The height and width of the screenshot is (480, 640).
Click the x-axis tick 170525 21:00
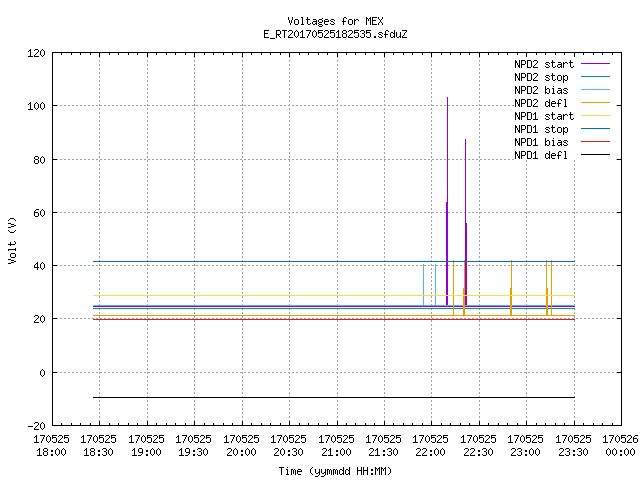[337, 446]
